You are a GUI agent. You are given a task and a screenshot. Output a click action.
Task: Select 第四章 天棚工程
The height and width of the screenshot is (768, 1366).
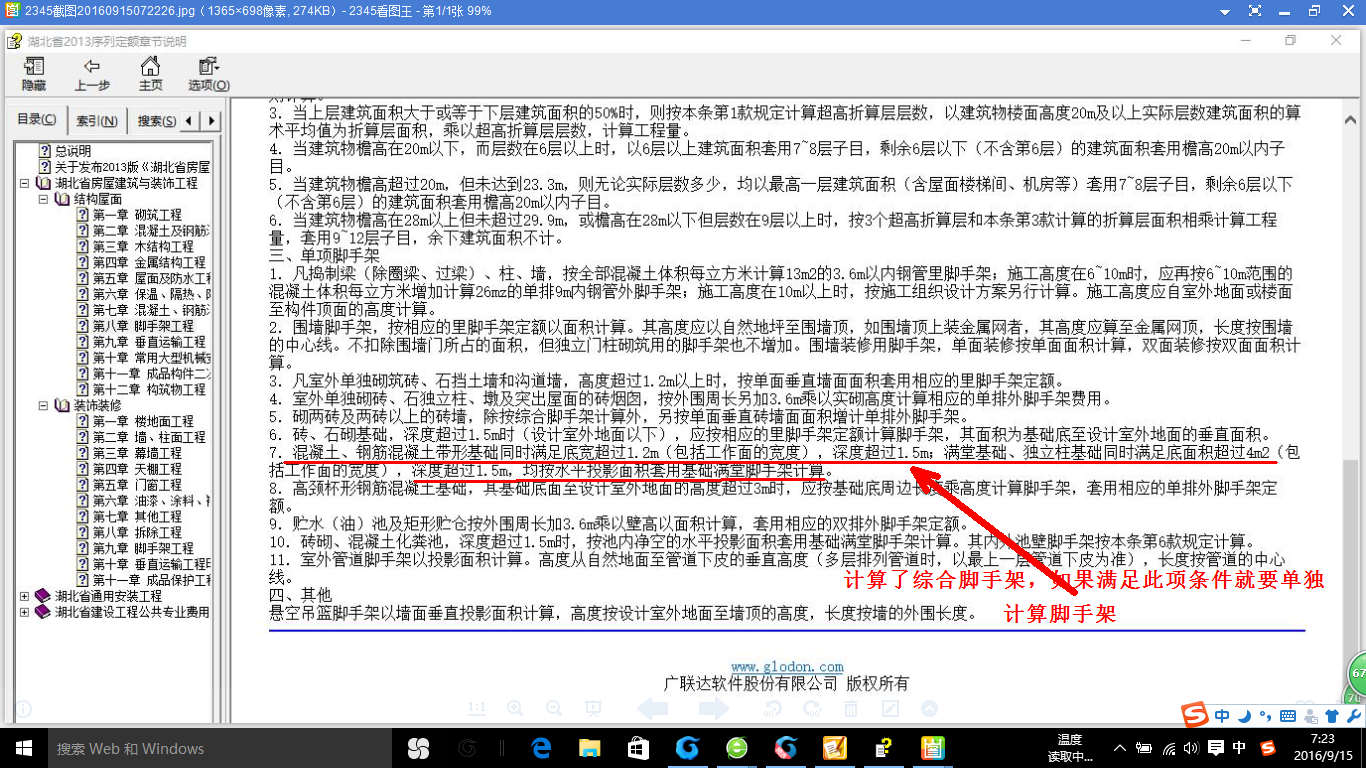(137, 469)
